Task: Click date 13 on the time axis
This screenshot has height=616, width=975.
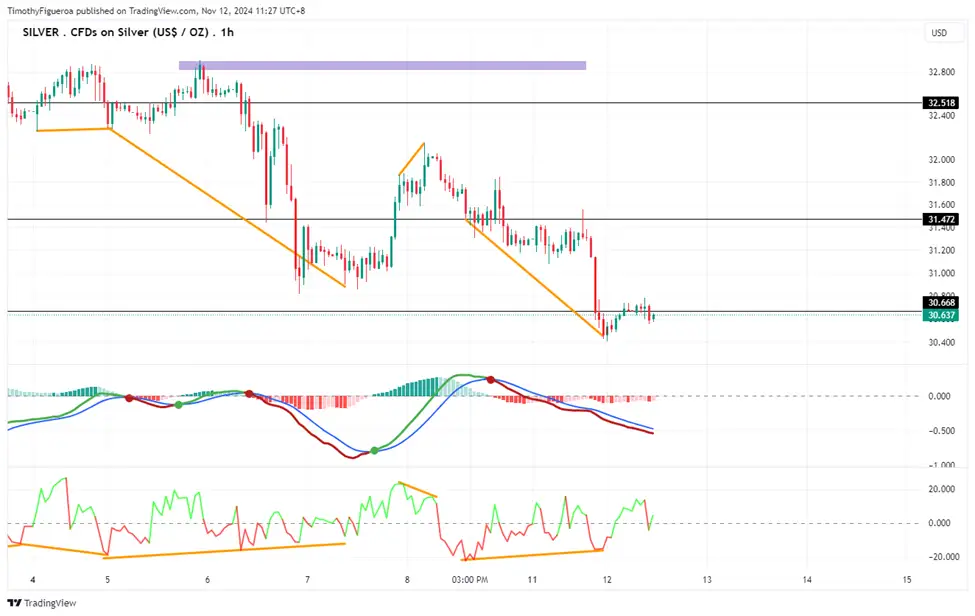Action: [707, 580]
